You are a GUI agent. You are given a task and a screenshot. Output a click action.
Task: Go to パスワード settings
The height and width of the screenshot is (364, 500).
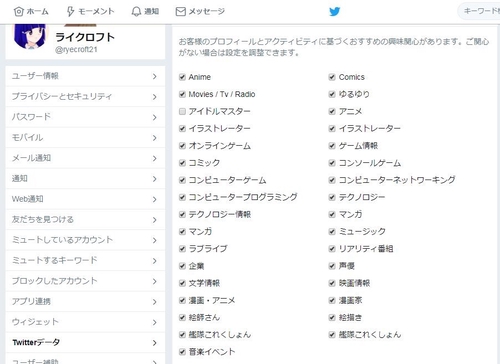point(85,117)
